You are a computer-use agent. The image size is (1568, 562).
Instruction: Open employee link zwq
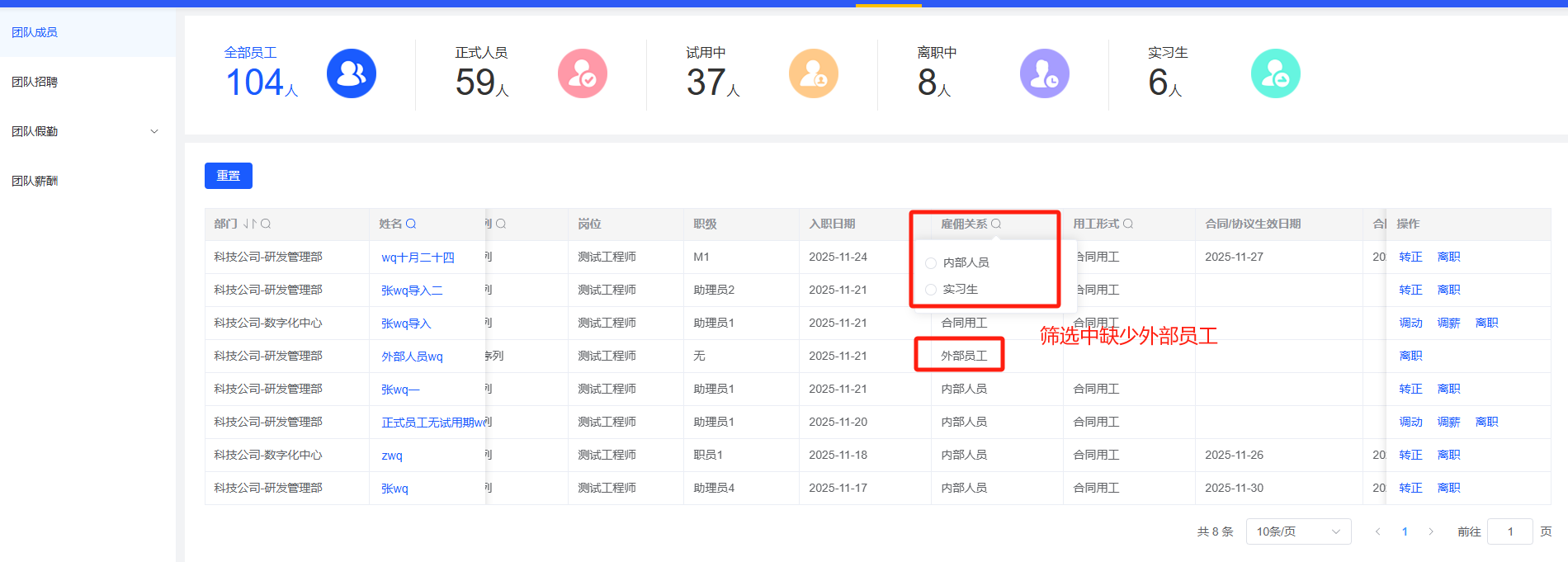(x=392, y=456)
